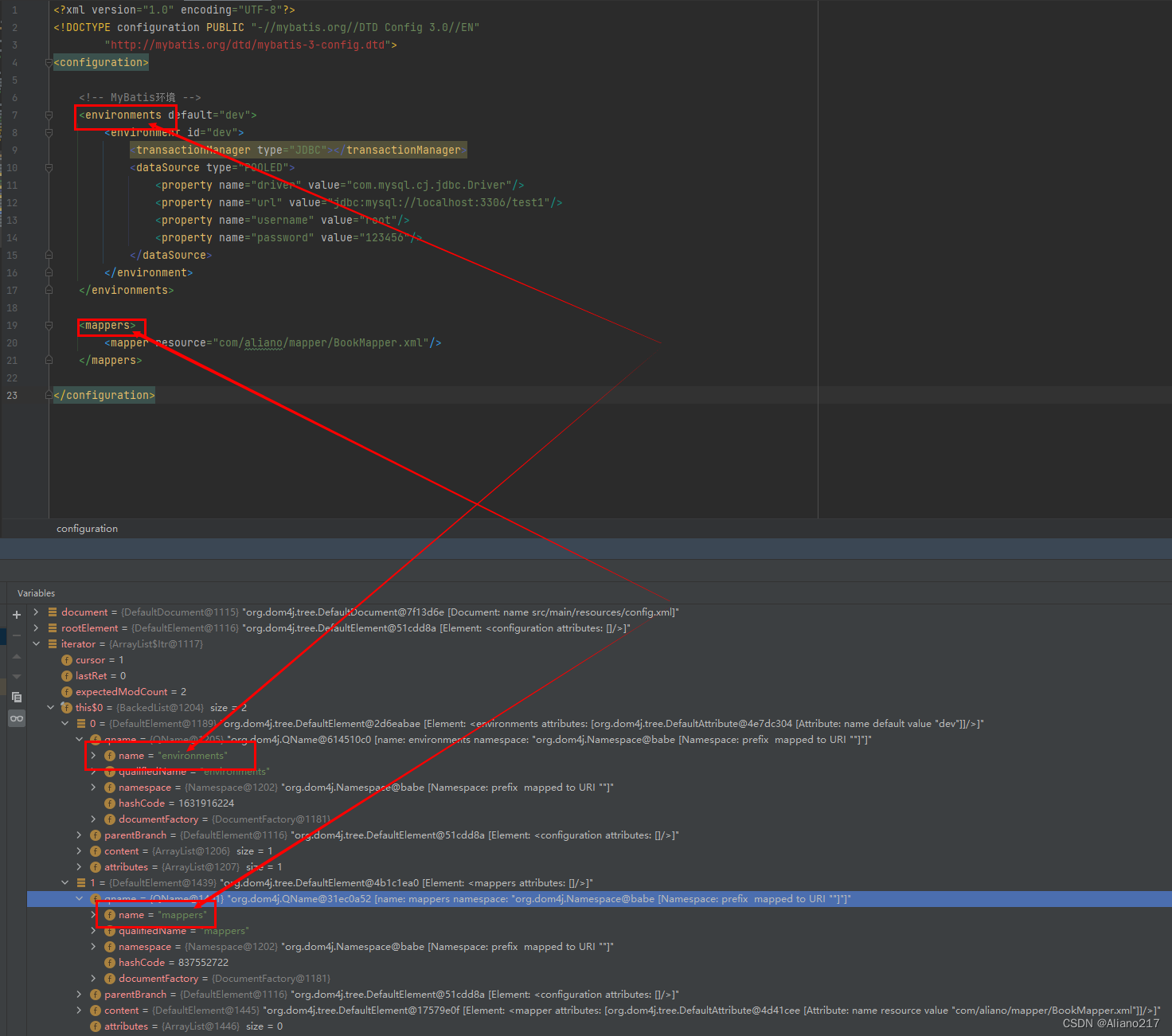Click the move watch down arrow

(17, 677)
